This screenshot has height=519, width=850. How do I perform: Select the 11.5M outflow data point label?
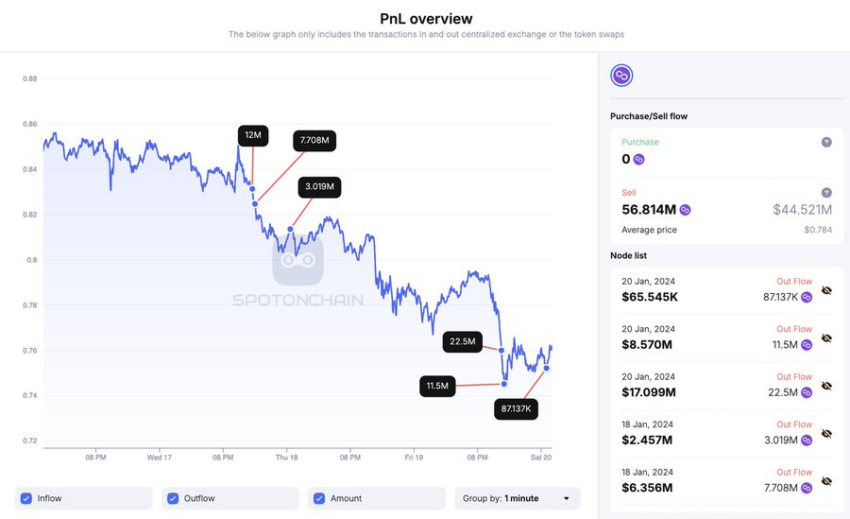[x=437, y=386]
